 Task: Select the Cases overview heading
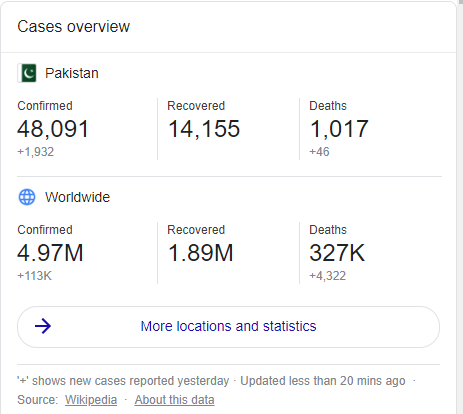pos(73,27)
